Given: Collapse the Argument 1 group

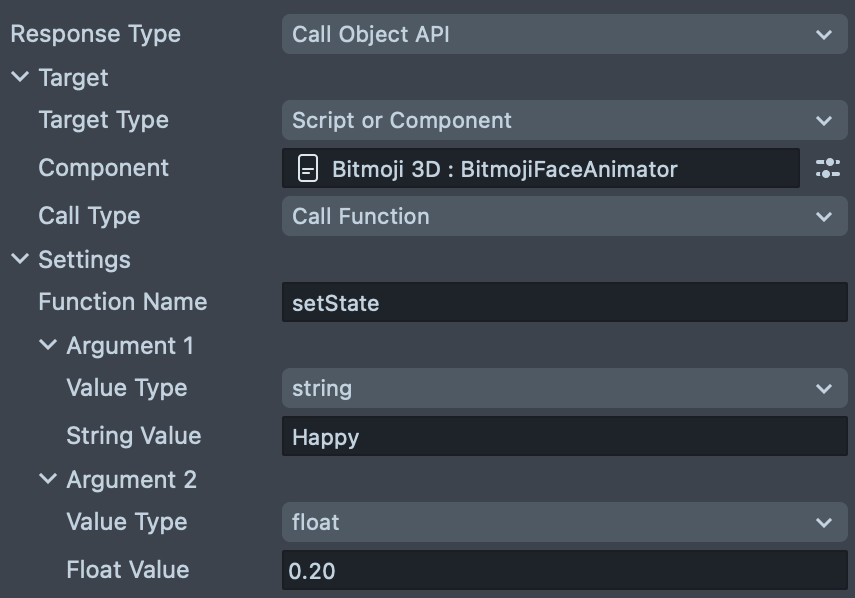Looking at the screenshot, I should [x=48, y=346].
